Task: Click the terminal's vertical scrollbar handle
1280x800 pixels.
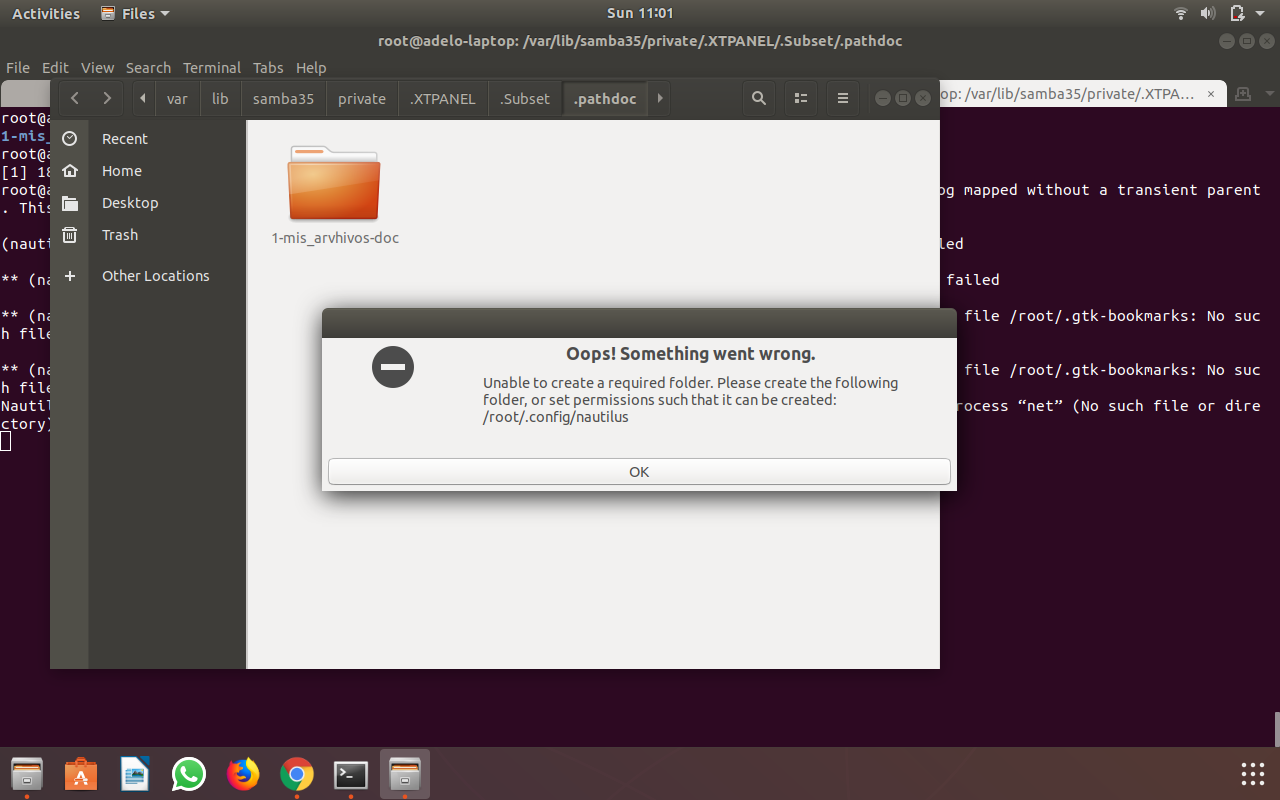Action: coord(1275,728)
